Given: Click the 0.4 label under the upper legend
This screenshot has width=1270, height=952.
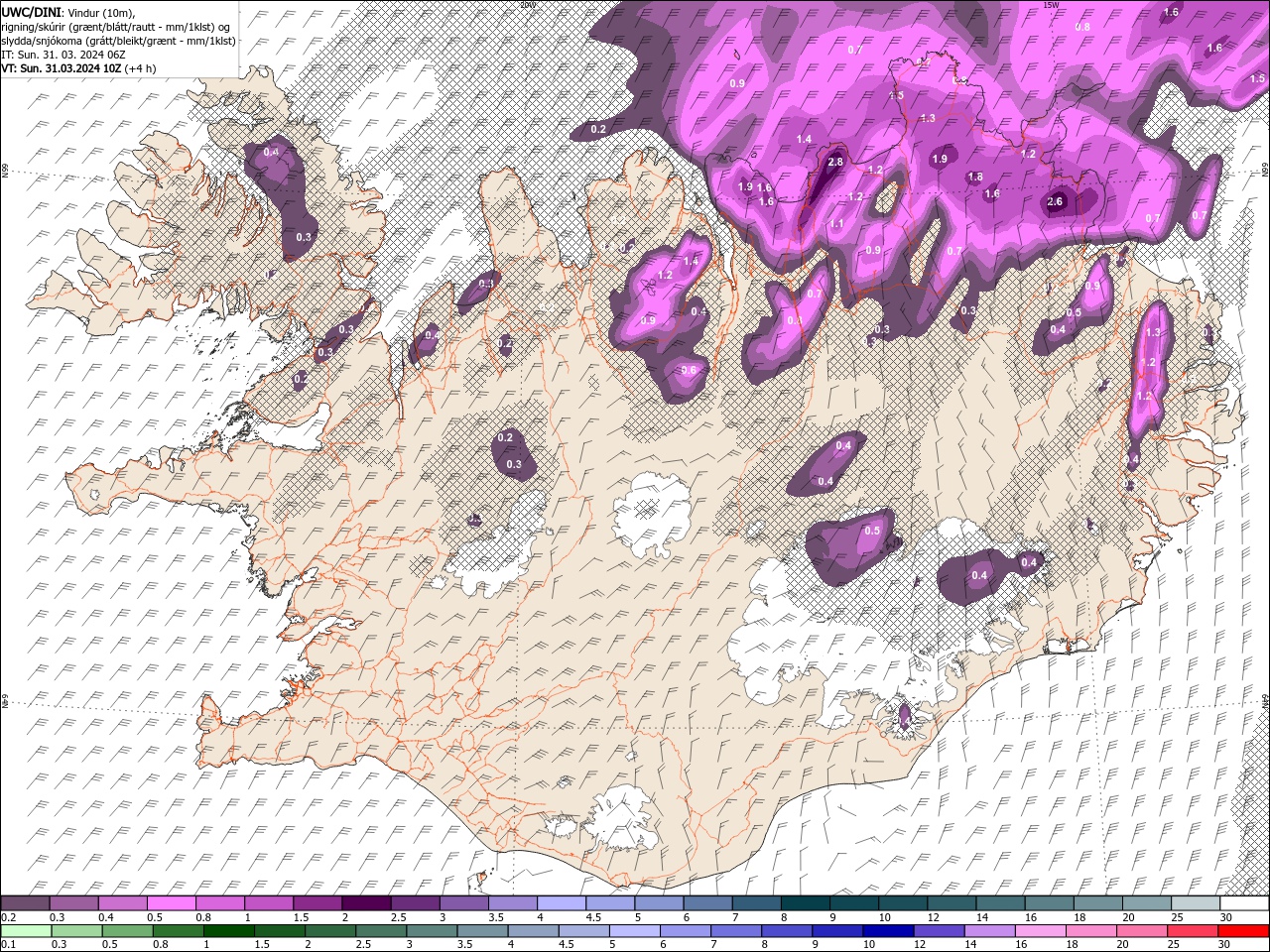Looking at the screenshot, I should (x=106, y=917).
